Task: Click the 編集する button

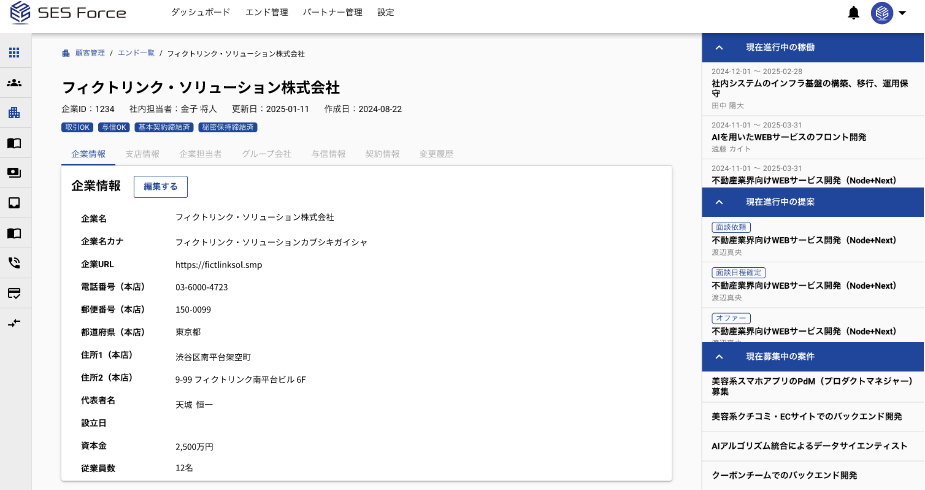Action: 160,186
